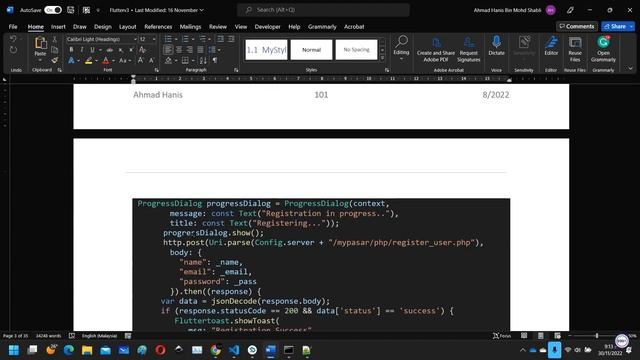Open Windows Start menu
The width and height of the screenshot is (640, 360).
[13, 350]
